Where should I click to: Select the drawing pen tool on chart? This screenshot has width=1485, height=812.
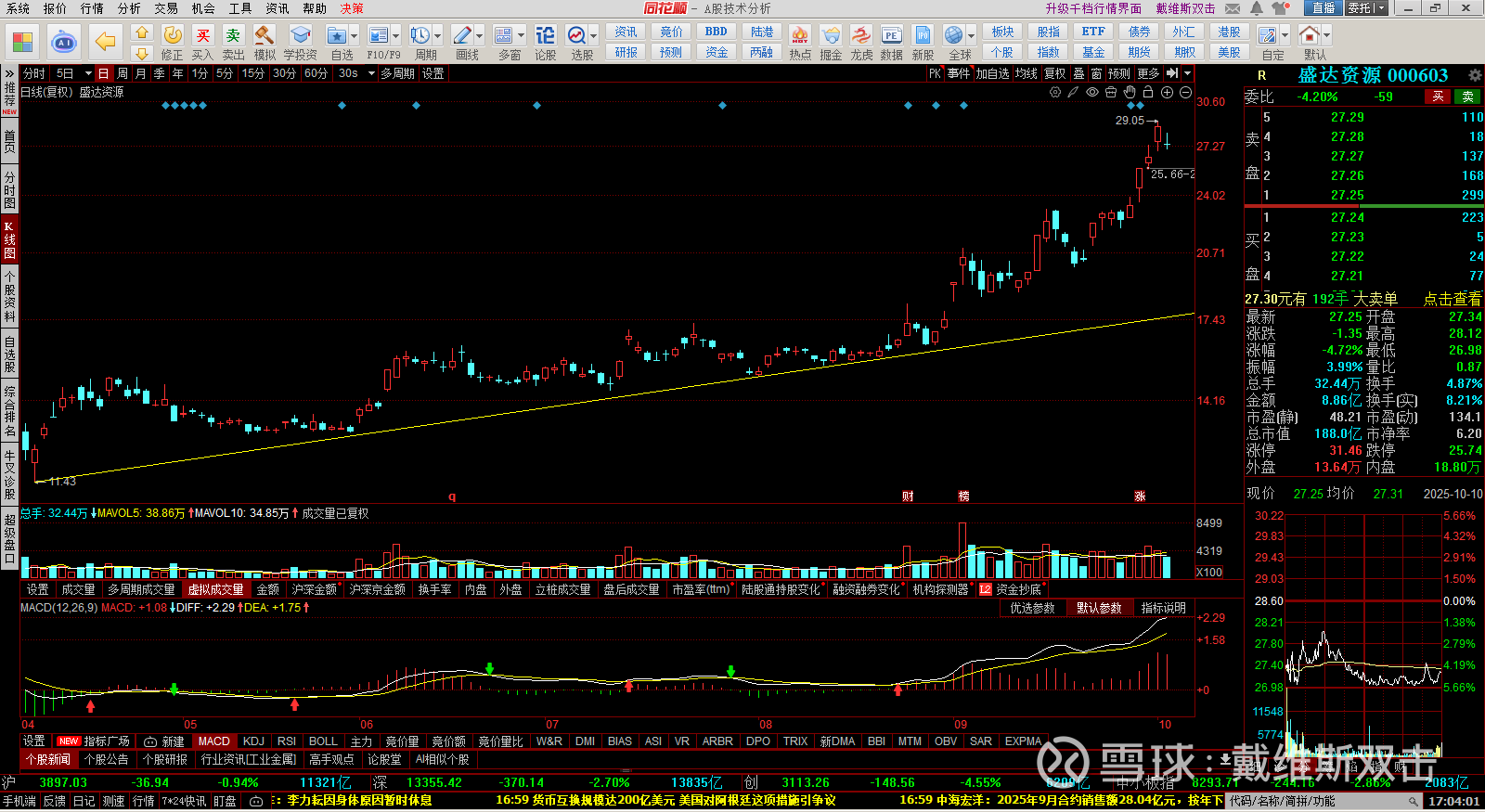point(1074,92)
